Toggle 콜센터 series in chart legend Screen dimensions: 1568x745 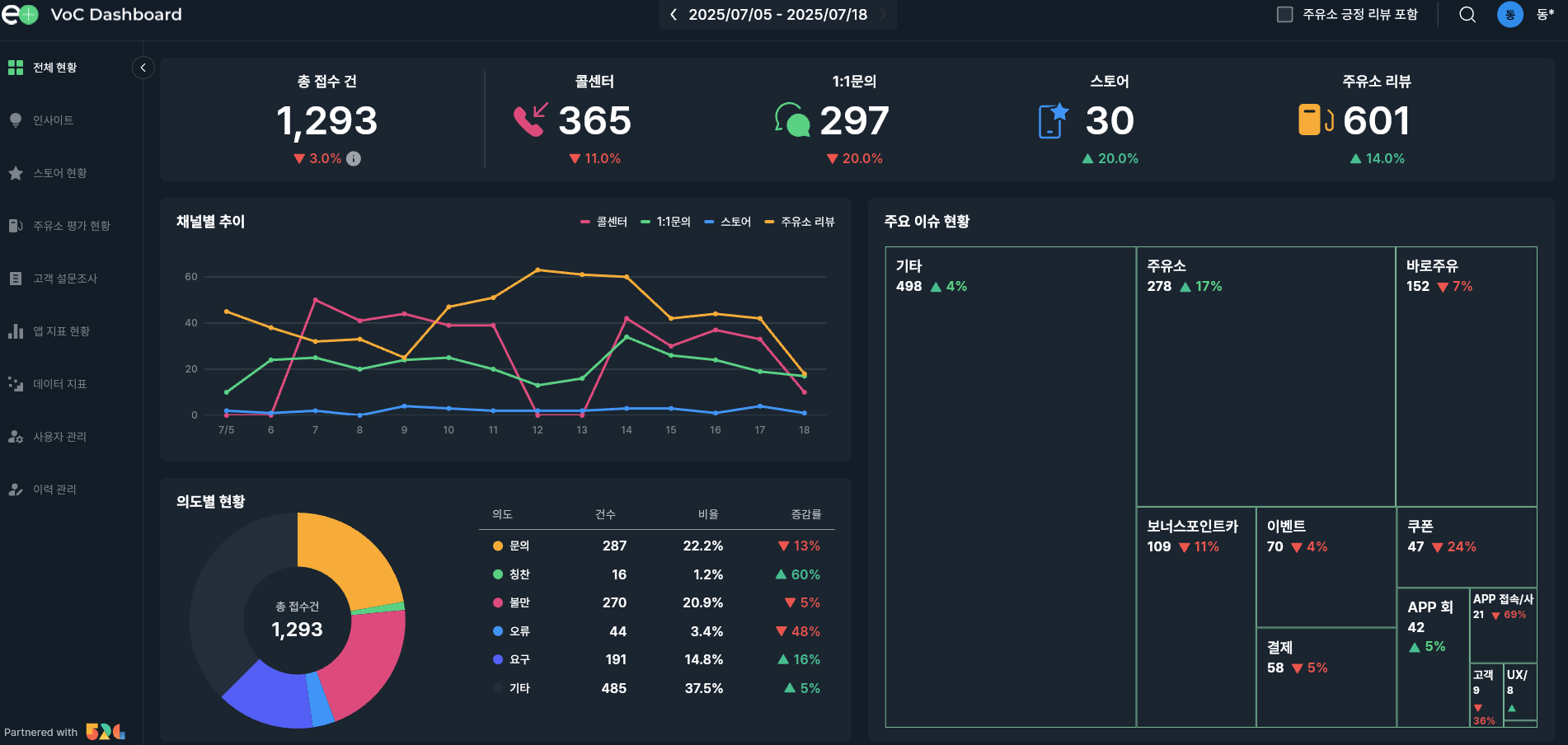pyautogui.click(x=604, y=222)
